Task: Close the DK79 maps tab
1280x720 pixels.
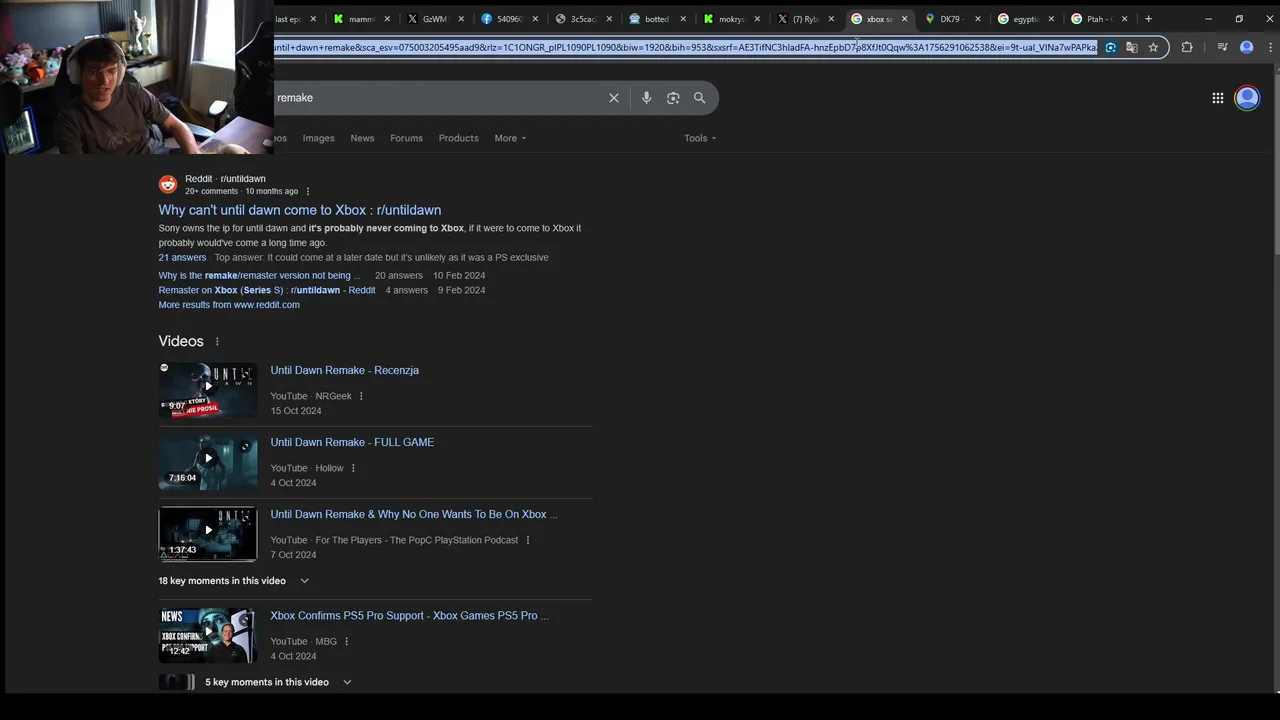Action: click(977, 19)
